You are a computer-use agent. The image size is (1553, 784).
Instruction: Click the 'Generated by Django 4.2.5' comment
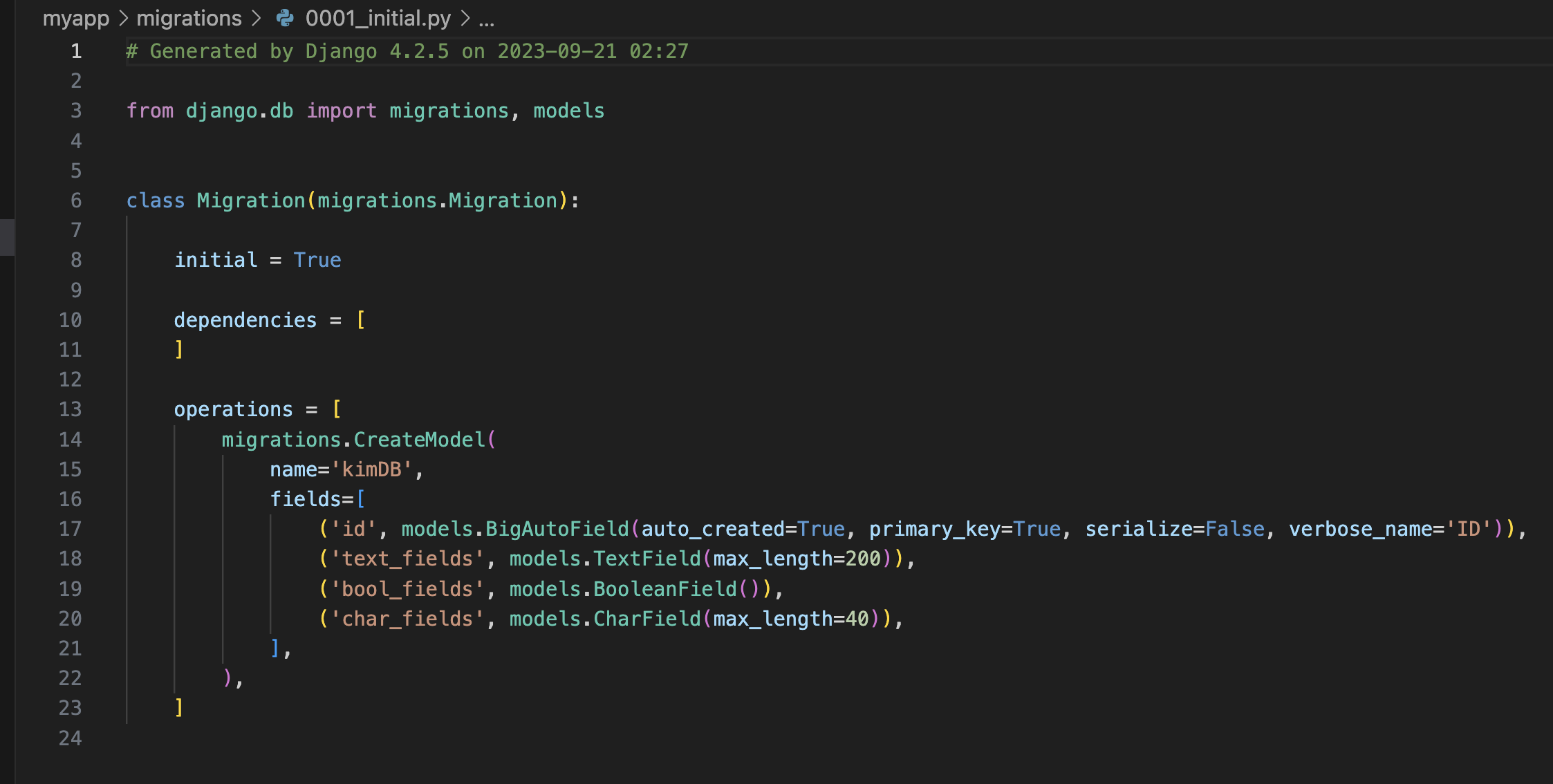click(407, 51)
